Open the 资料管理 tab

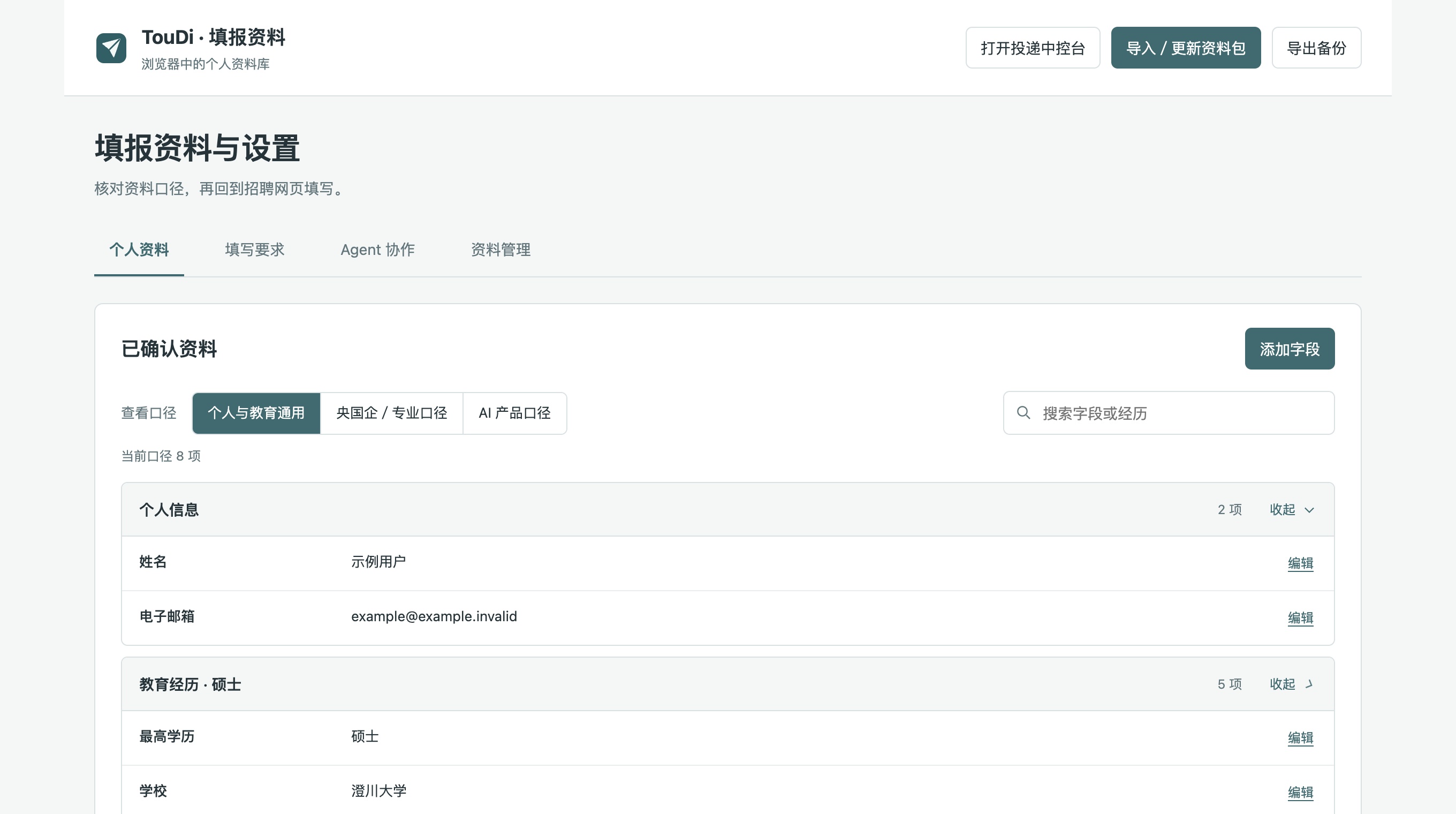pyautogui.click(x=500, y=250)
